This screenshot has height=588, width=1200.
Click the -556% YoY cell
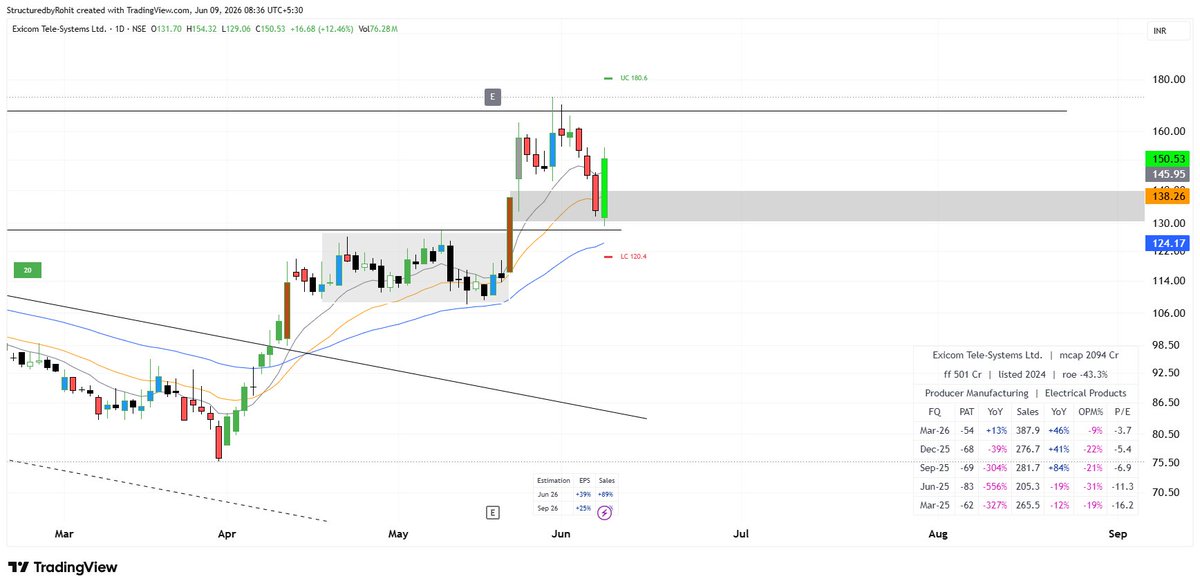(994, 486)
